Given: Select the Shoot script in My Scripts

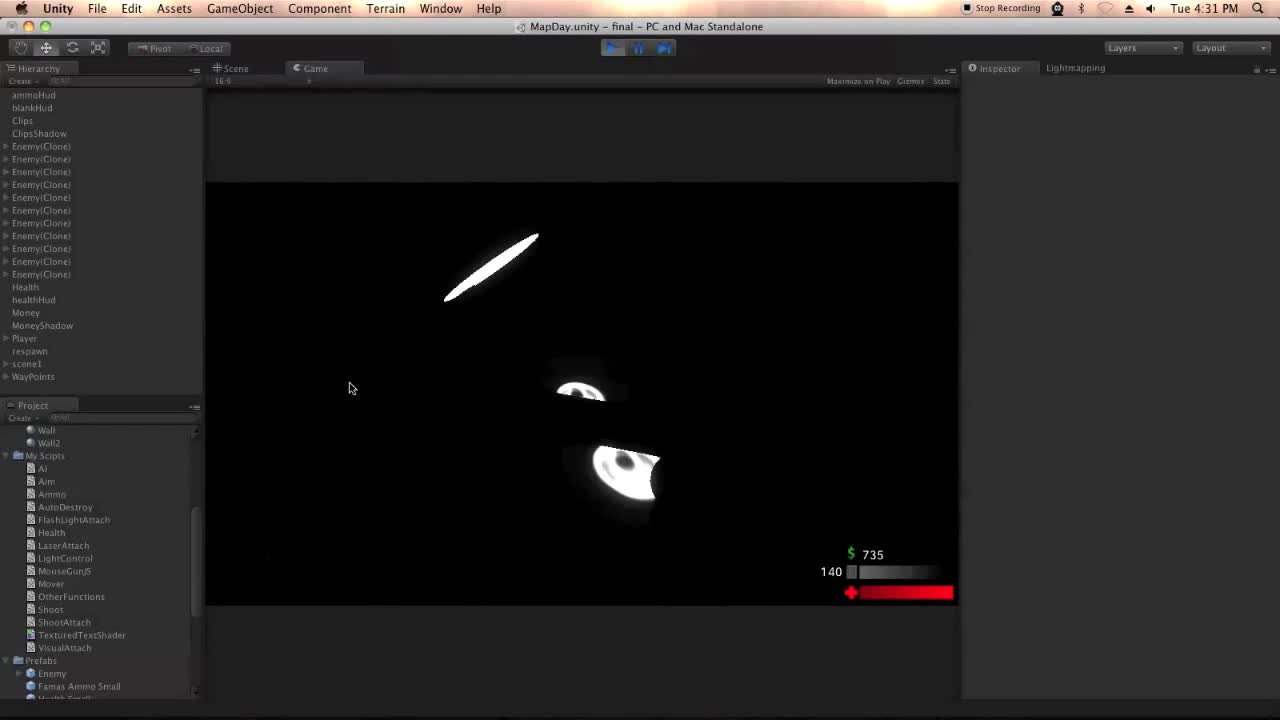Looking at the screenshot, I should click(x=50, y=609).
